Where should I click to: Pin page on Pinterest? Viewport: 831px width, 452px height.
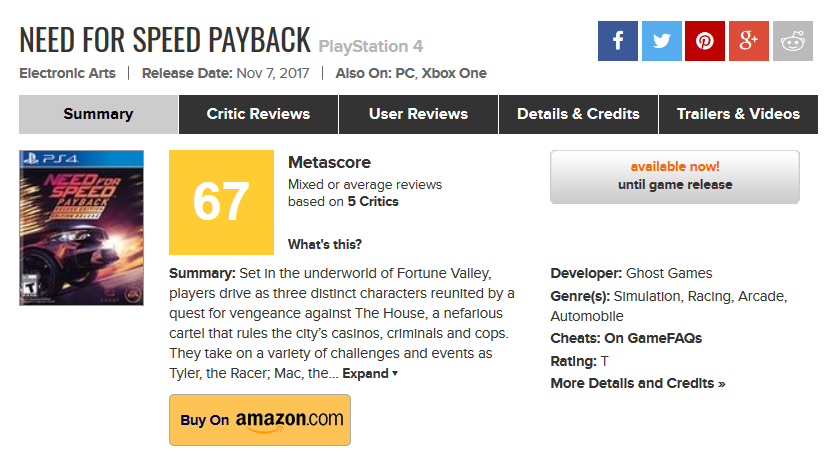pos(705,41)
